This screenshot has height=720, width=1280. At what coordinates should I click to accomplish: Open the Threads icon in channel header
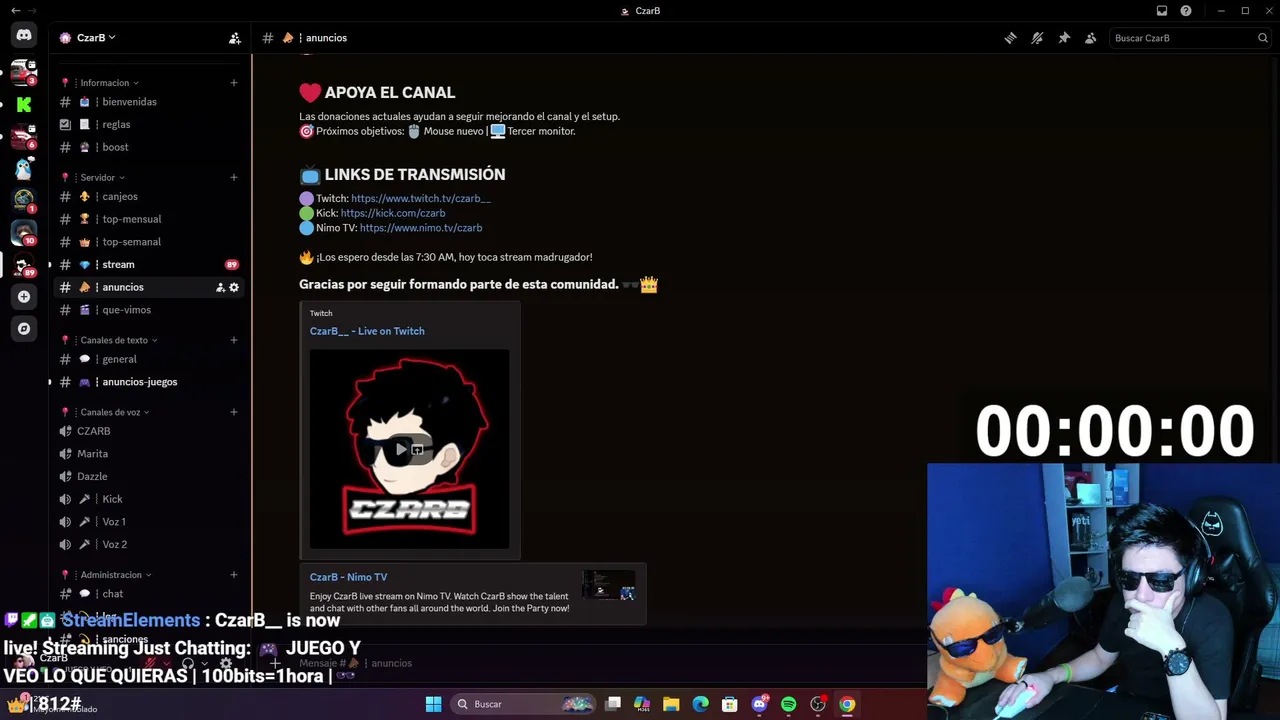(1010, 38)
